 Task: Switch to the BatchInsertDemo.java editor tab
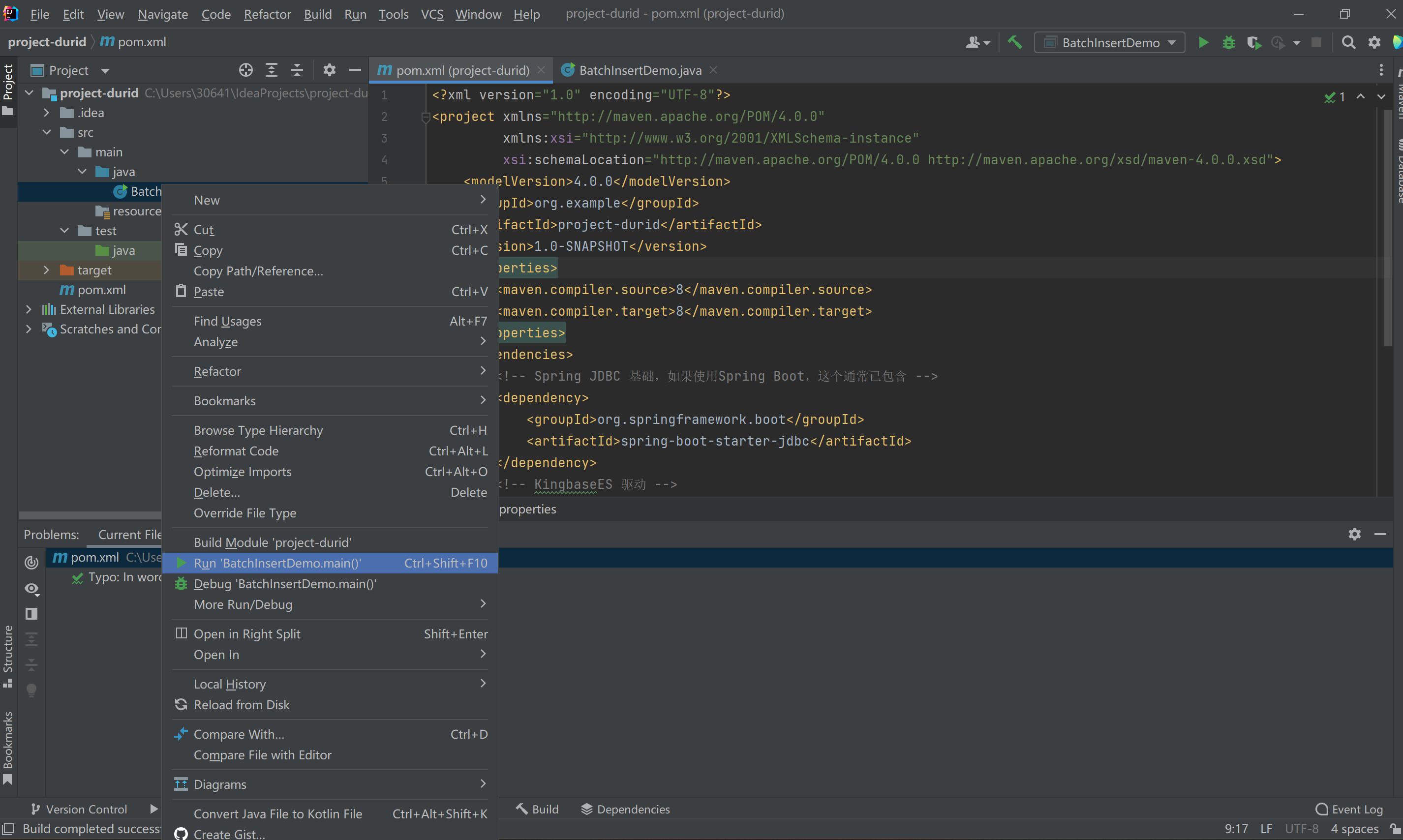tap(639, 70)
